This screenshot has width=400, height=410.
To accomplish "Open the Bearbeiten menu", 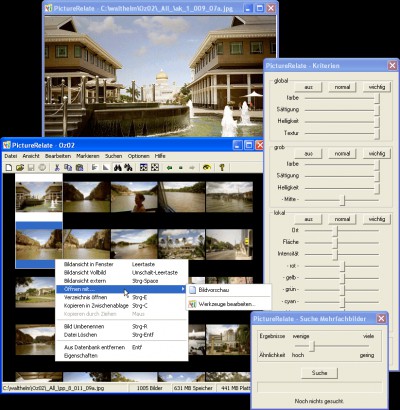I will tap(58, 156).
